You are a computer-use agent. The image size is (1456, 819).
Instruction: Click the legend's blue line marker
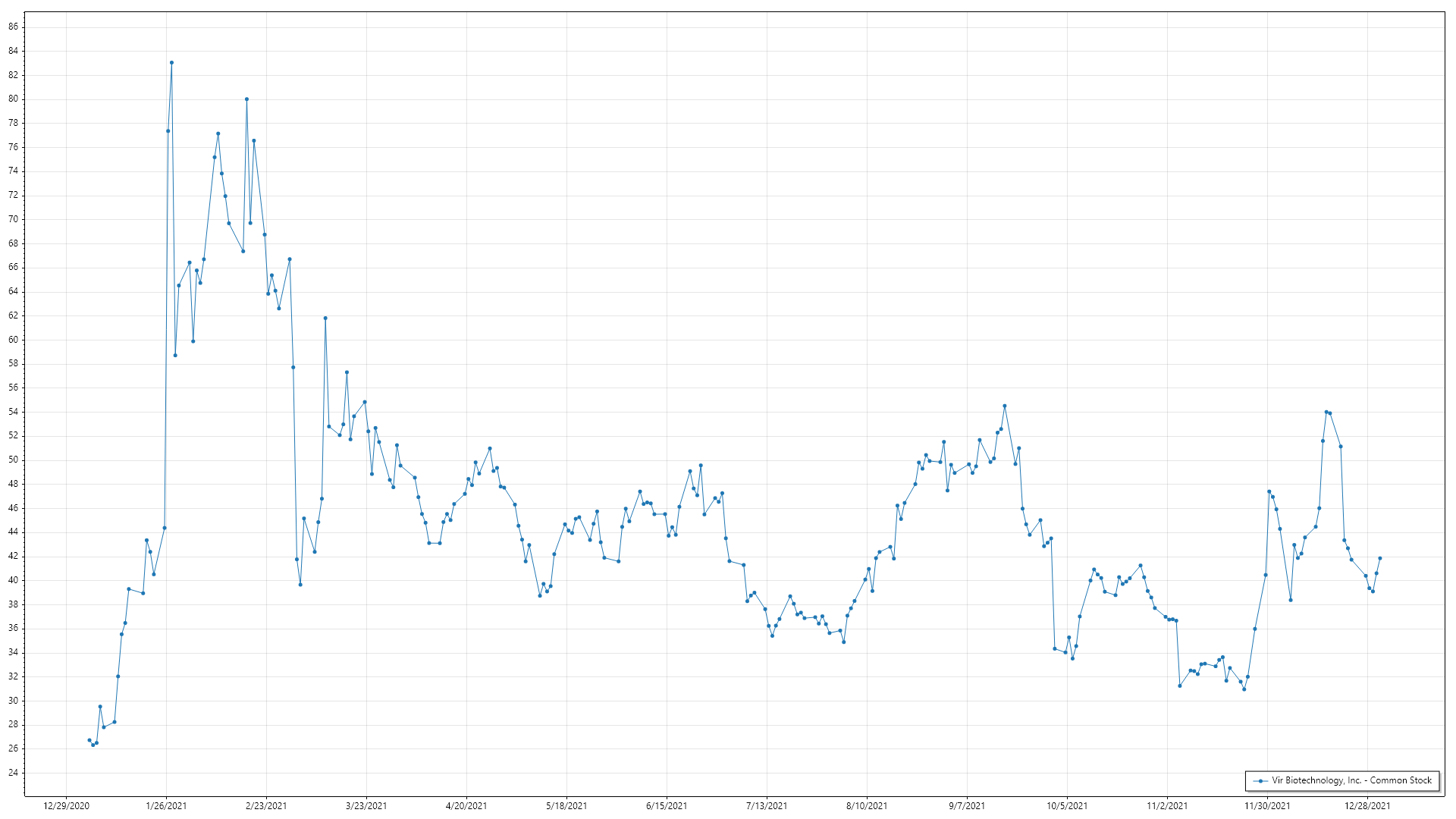click(1260, 781)
